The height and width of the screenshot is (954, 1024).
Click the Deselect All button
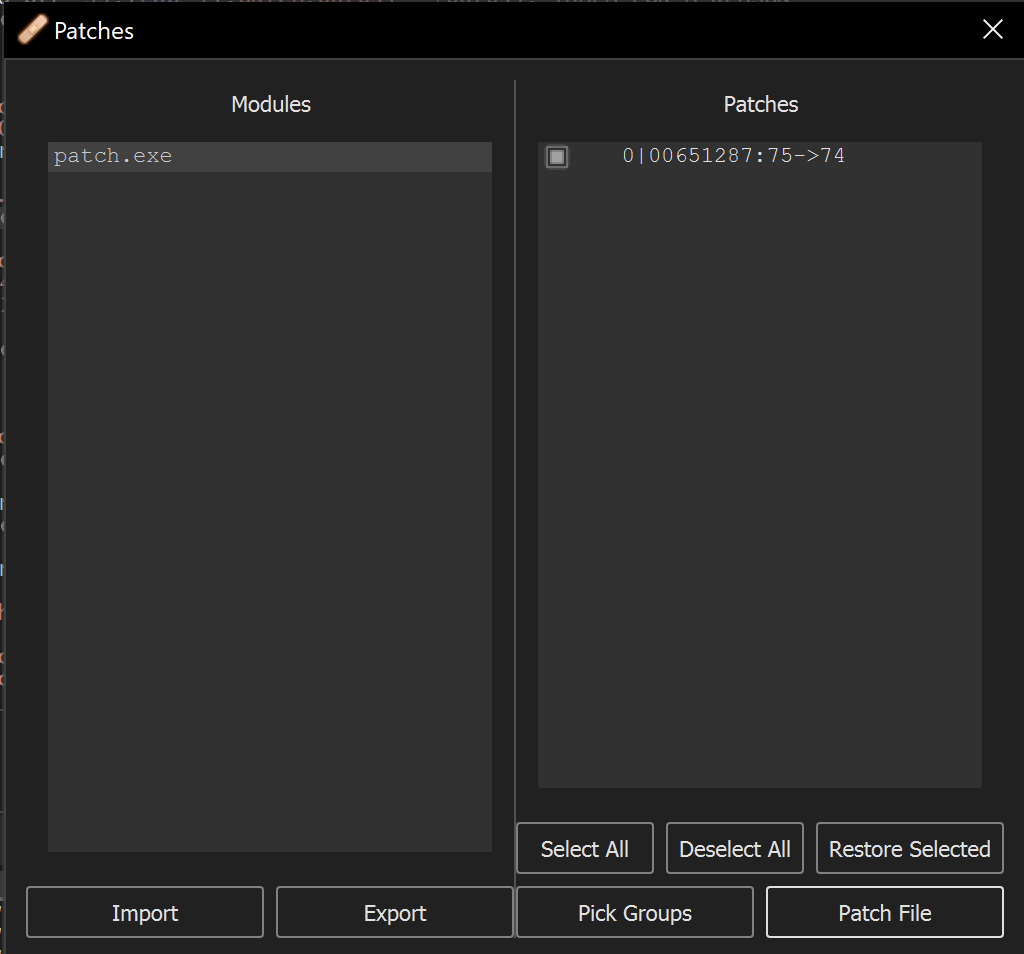(735, 848)
